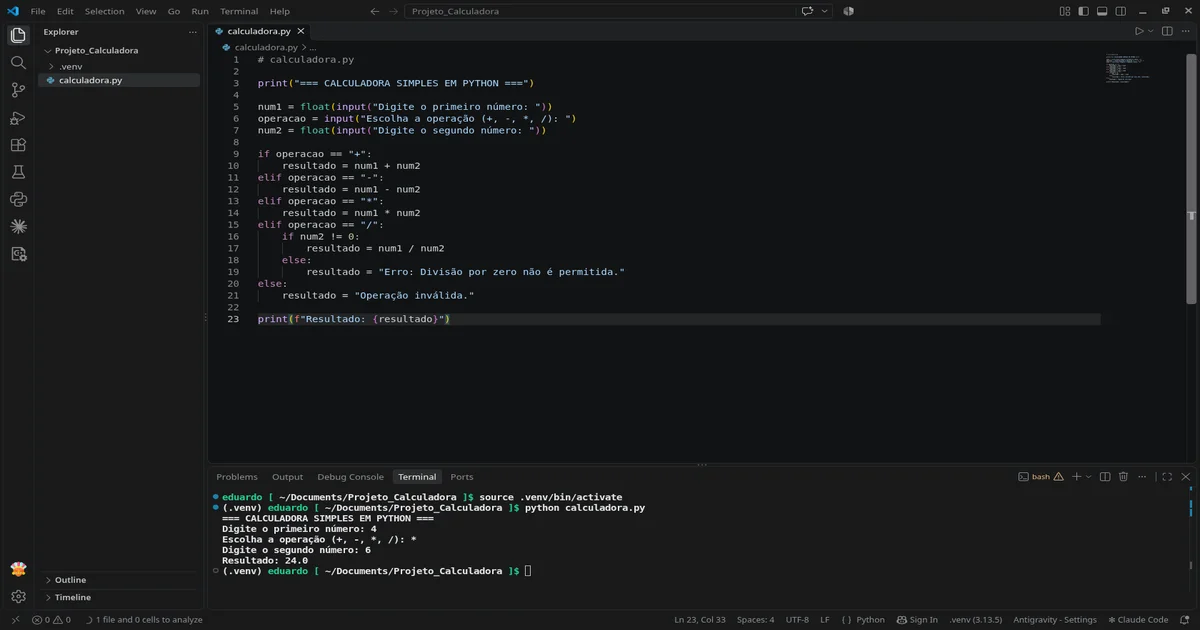This screenshot has height=630, width=1200.
Task: Select calculadora.py in the Explorer tree
Action: [x=119, y=80]
